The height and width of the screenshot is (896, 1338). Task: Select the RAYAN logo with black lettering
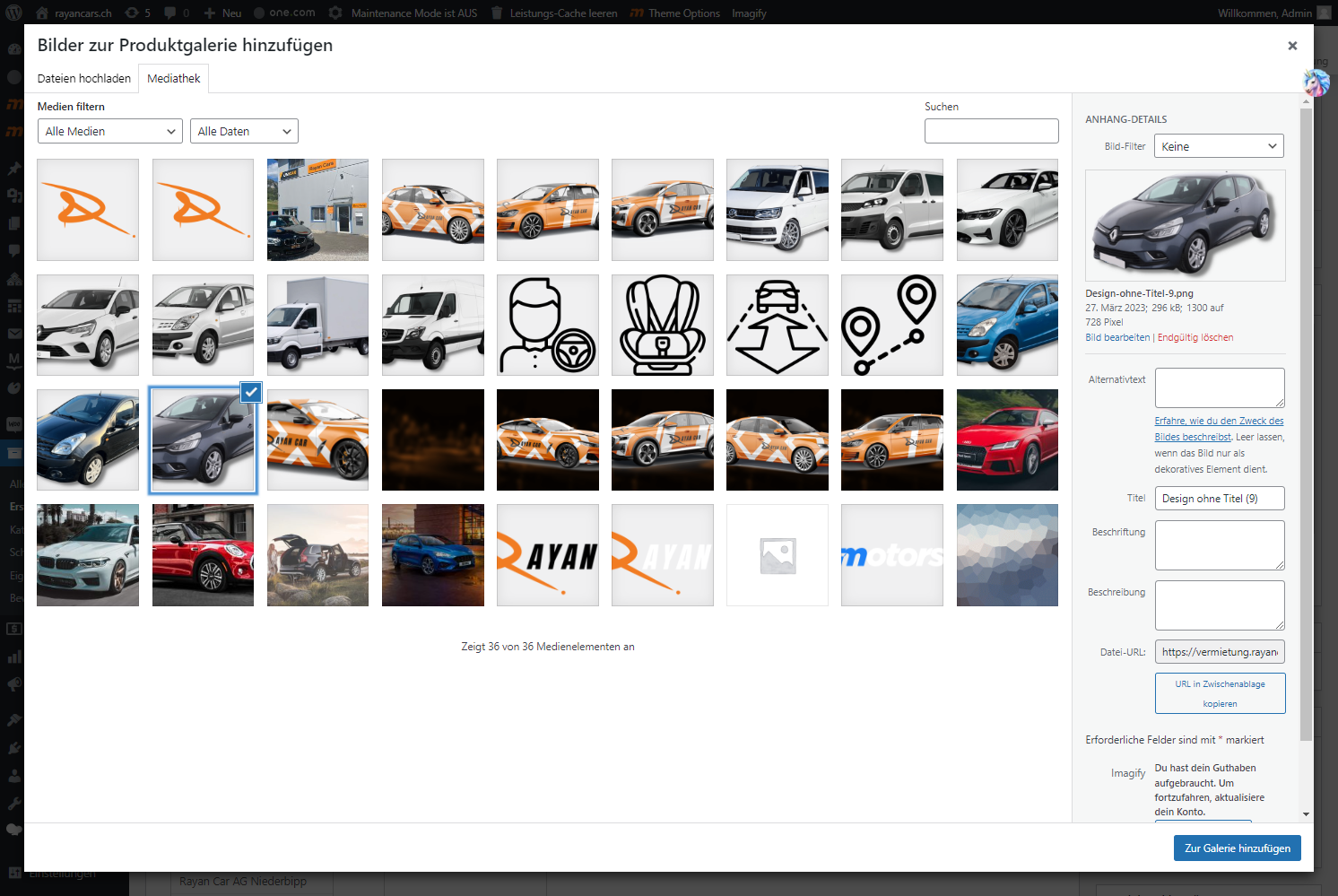(548, 555)
